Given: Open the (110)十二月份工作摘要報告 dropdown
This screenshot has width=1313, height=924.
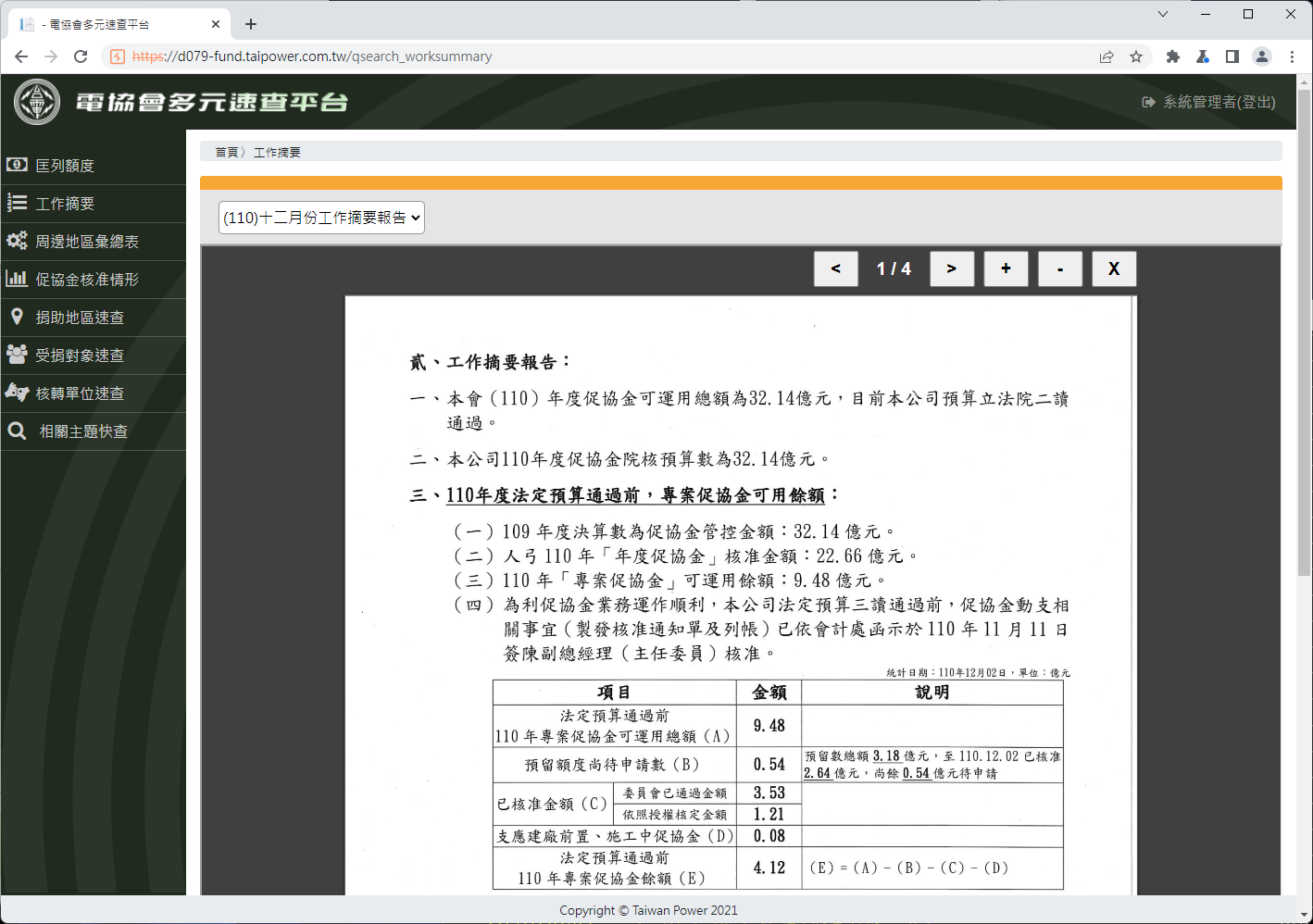Looking at the screenshot, I should (x=321, y=218).
